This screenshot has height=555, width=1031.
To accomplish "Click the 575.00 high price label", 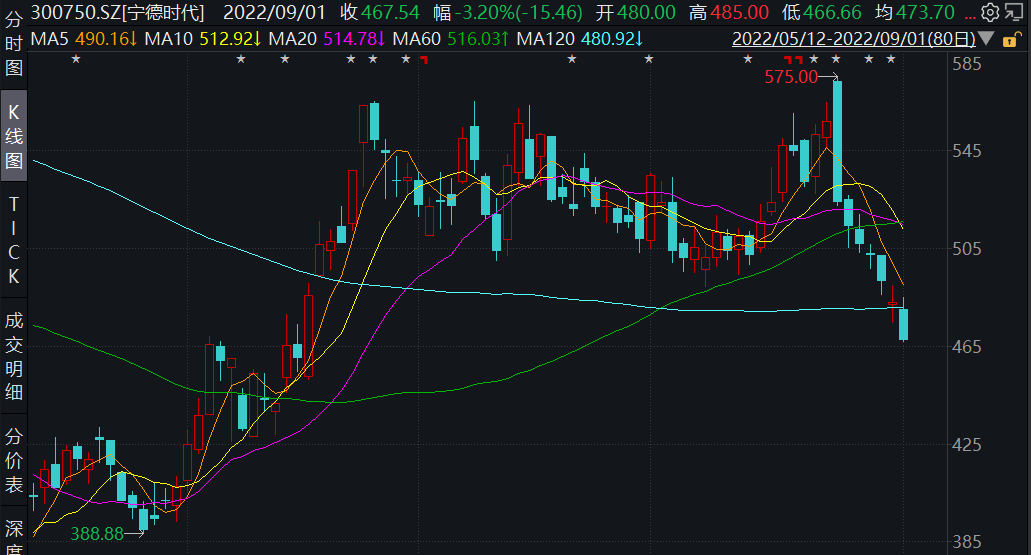I will (791, 77).
